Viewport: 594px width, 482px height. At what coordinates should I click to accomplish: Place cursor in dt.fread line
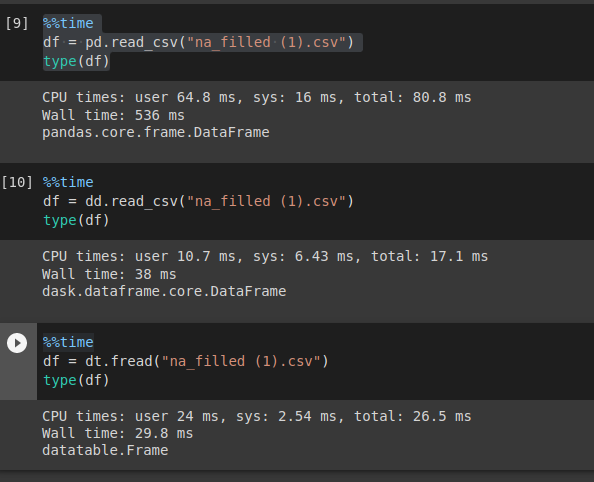(x=186, y=361)
